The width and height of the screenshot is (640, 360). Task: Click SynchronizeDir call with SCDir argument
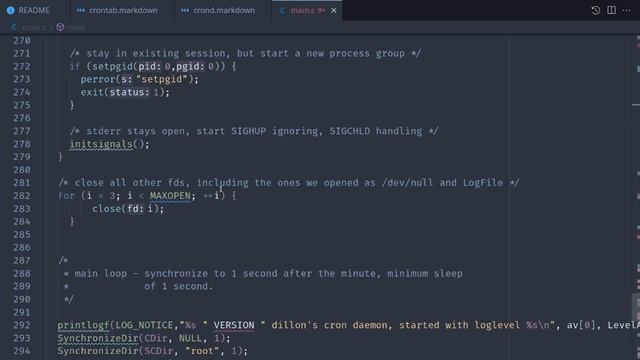(x=98, y=351)
